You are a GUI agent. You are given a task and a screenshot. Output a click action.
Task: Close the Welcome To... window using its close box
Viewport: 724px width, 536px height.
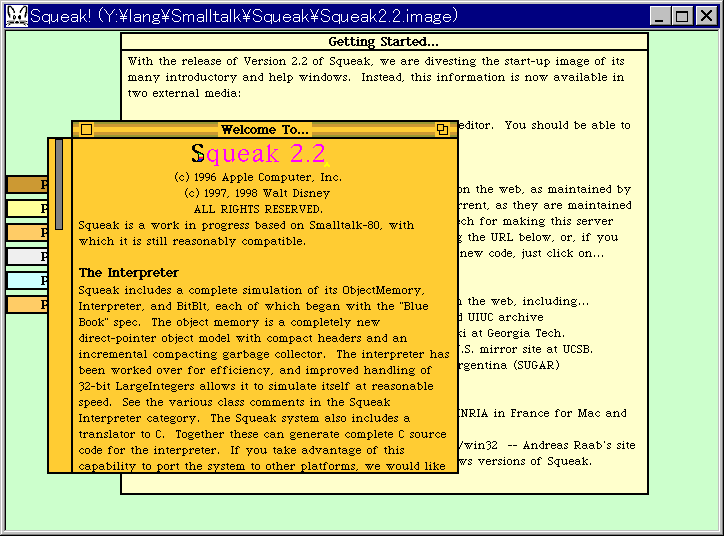tap(86, 129)
